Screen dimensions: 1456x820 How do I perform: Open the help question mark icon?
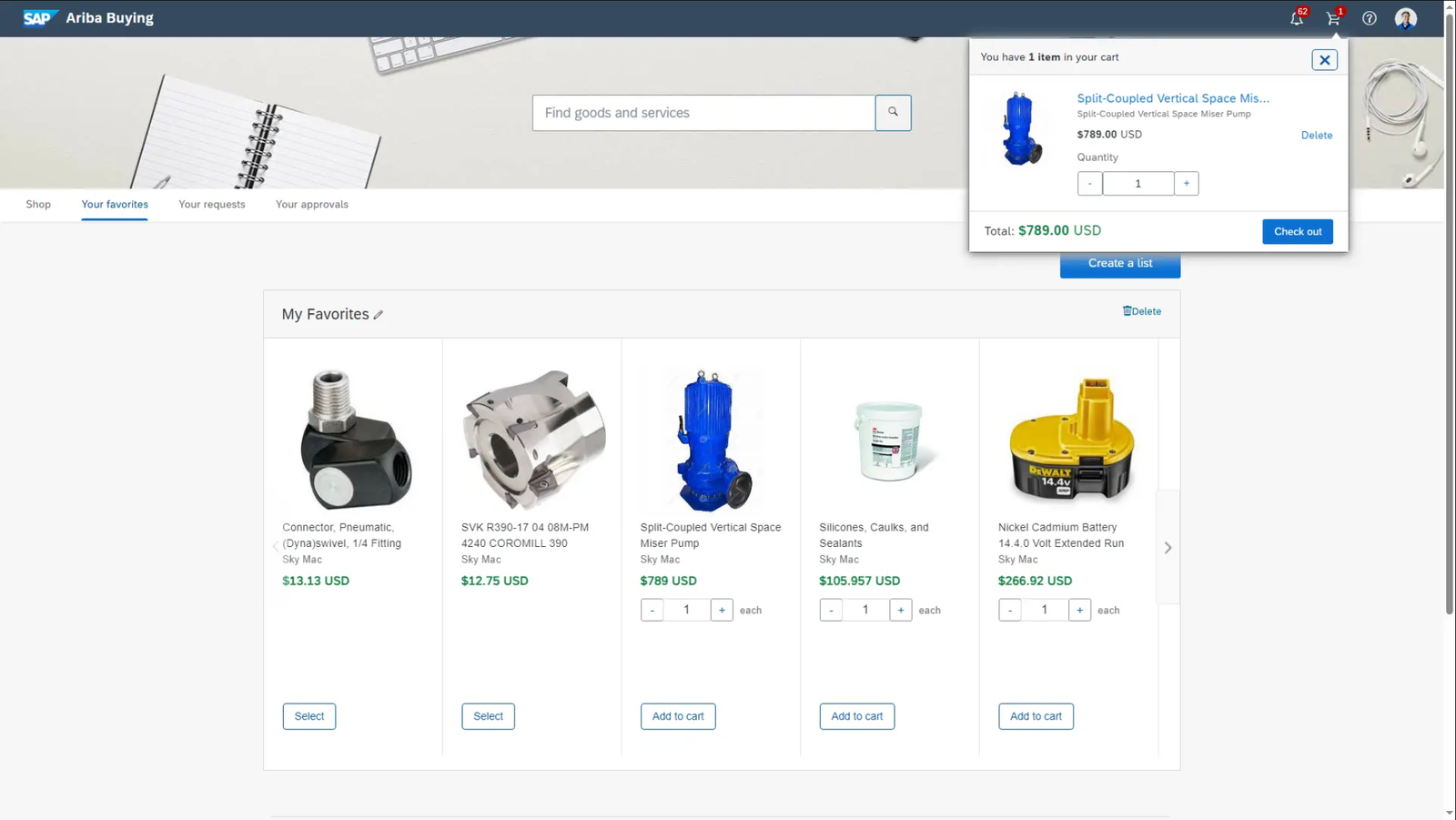tap(1370, 18)
